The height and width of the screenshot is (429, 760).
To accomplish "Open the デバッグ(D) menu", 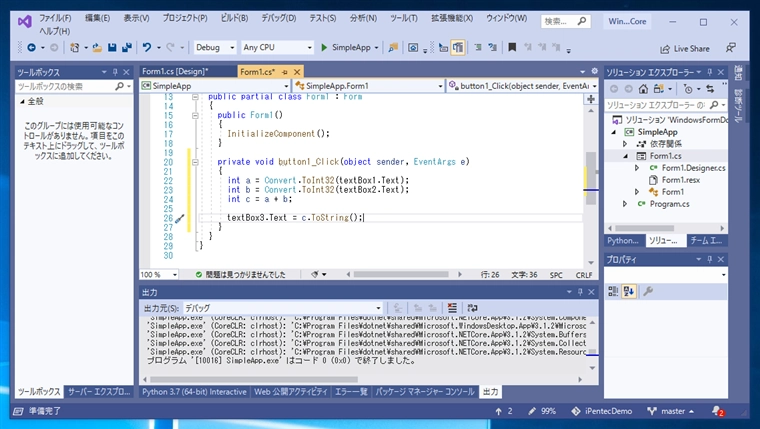I will (280, 19).
